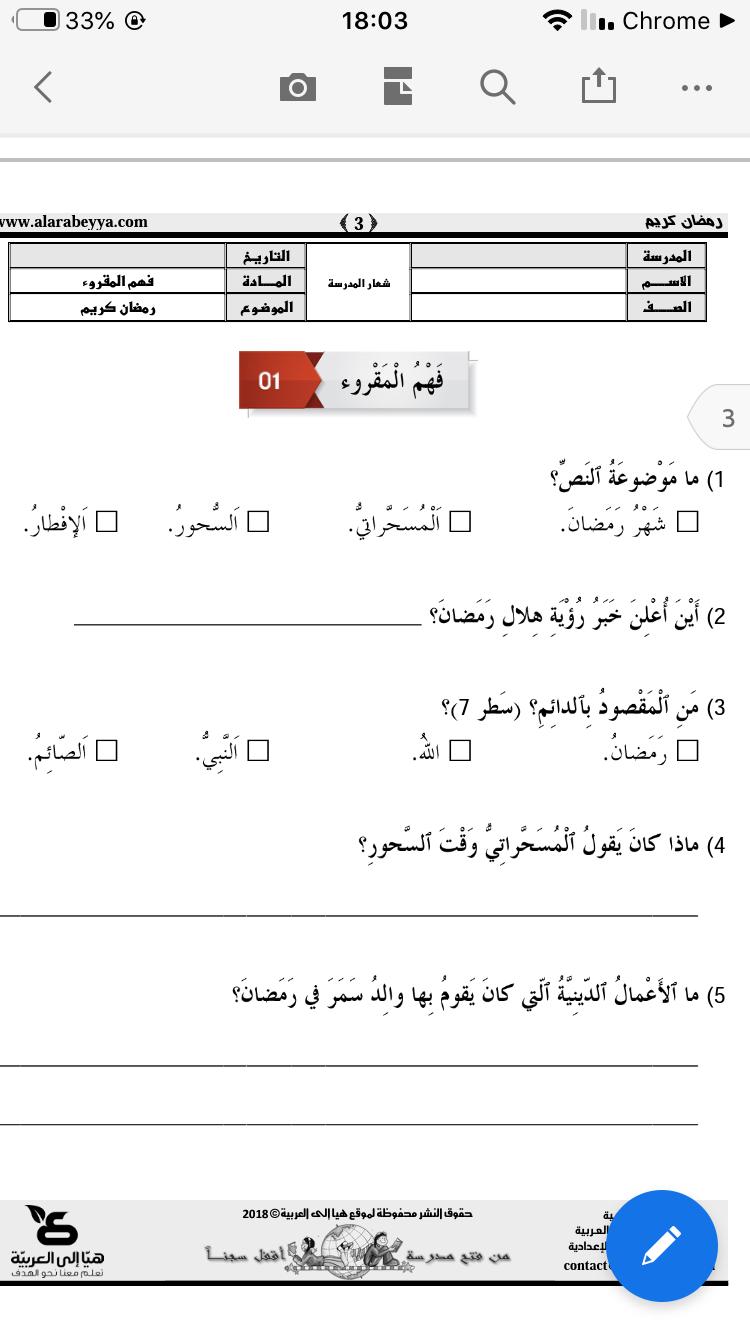Image resolution: width=750 pixels, height=1334 pixels.
Task: Tap the www.alarabeyya.com link in the header
Action: (74, 222)
